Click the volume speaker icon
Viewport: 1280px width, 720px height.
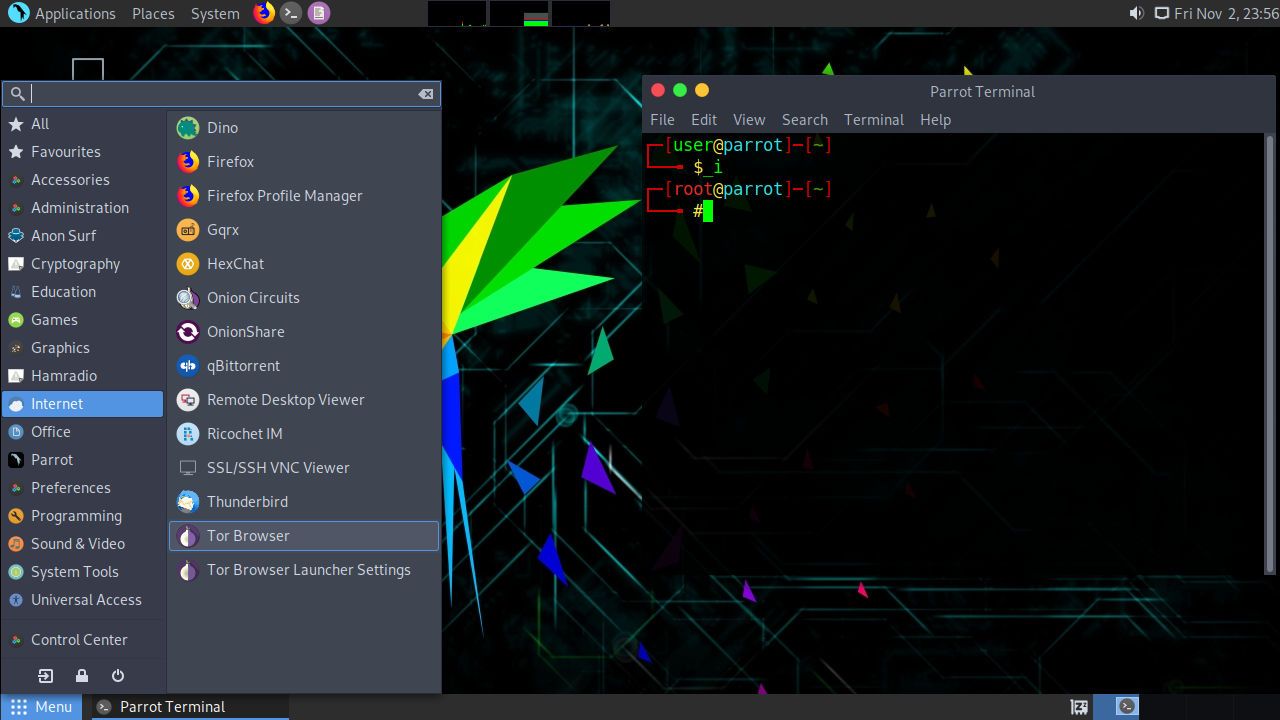[x=1136, y=13]
